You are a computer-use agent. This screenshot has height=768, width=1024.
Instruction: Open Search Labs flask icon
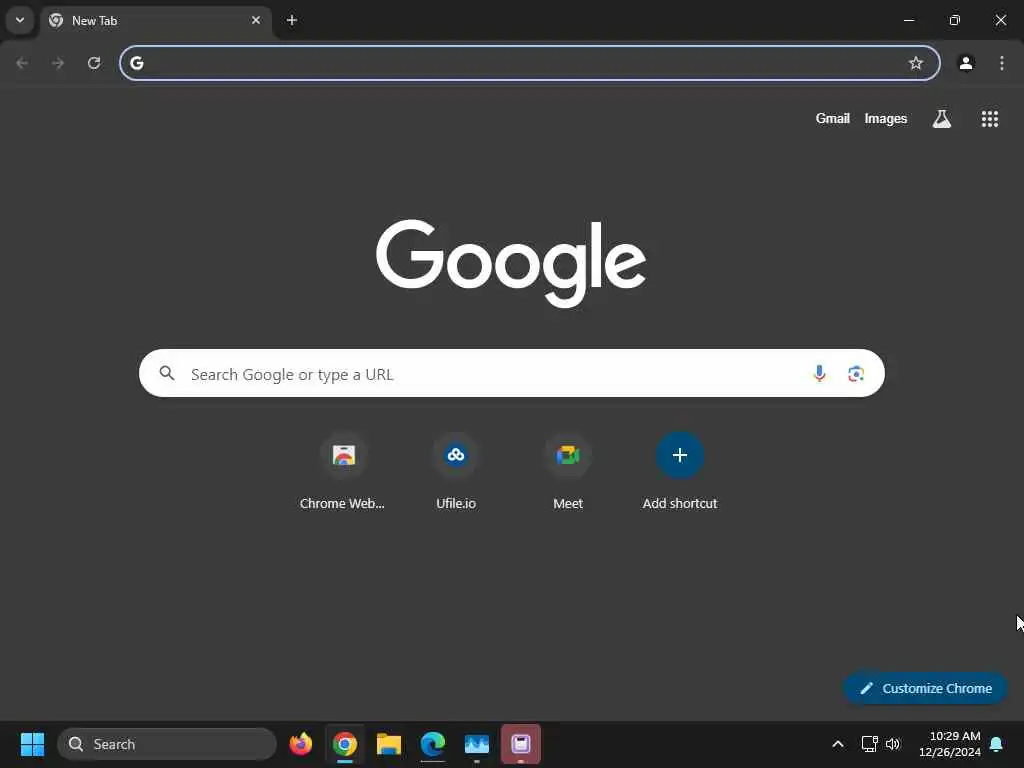(x=942, y=118)
